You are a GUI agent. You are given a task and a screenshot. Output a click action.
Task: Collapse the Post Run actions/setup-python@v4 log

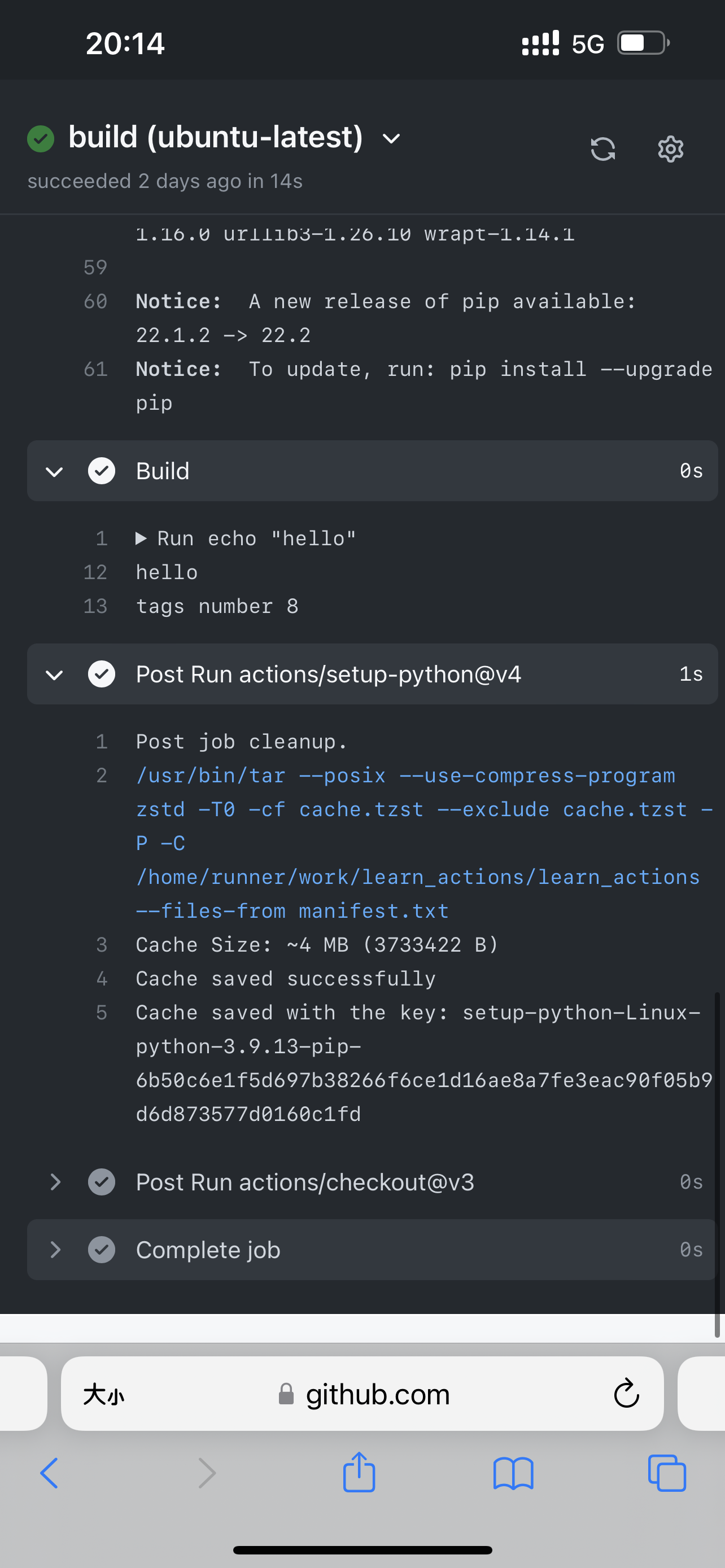click(x=54, y=674)
